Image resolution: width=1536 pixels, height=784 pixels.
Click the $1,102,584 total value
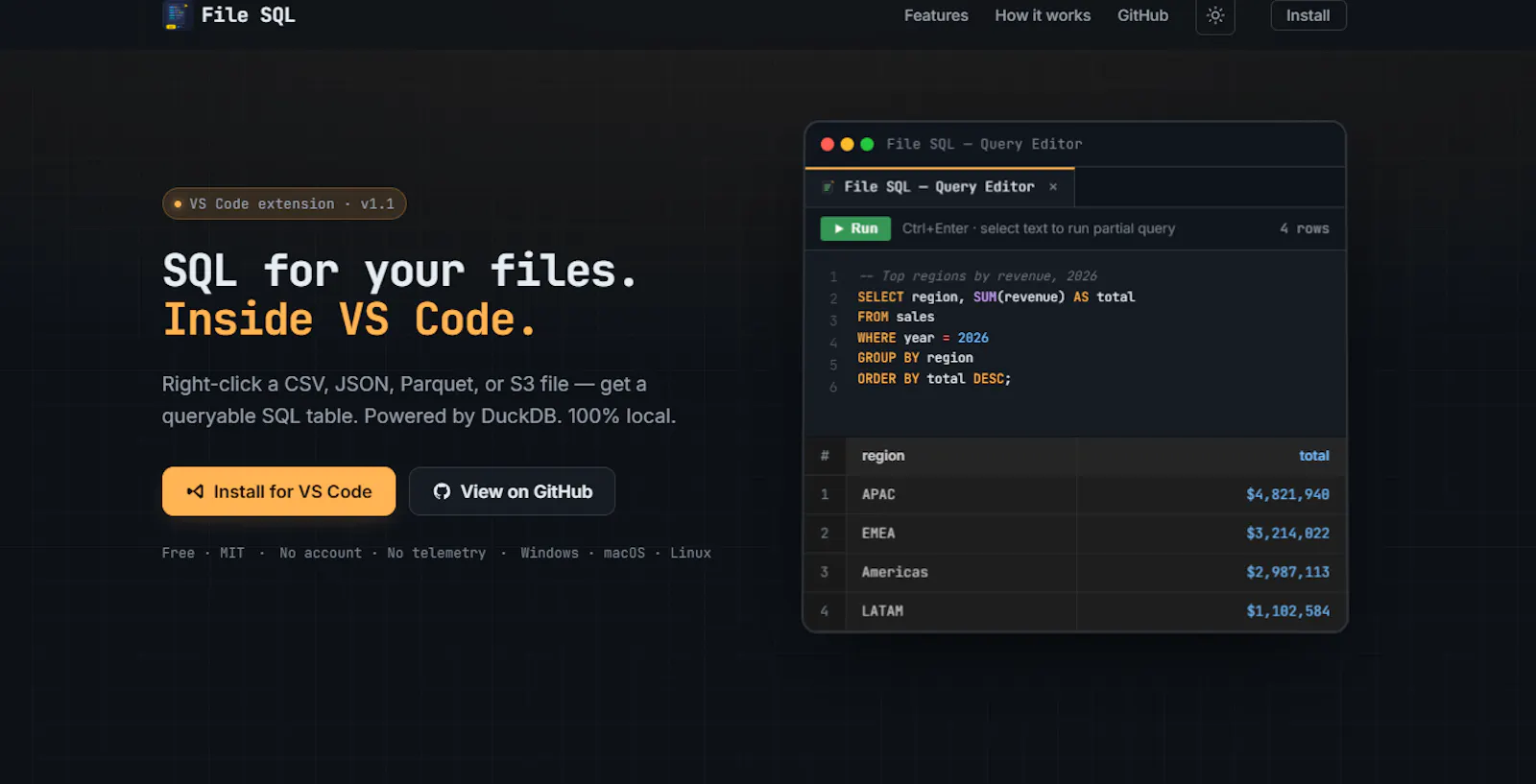tap(1287, 610)
